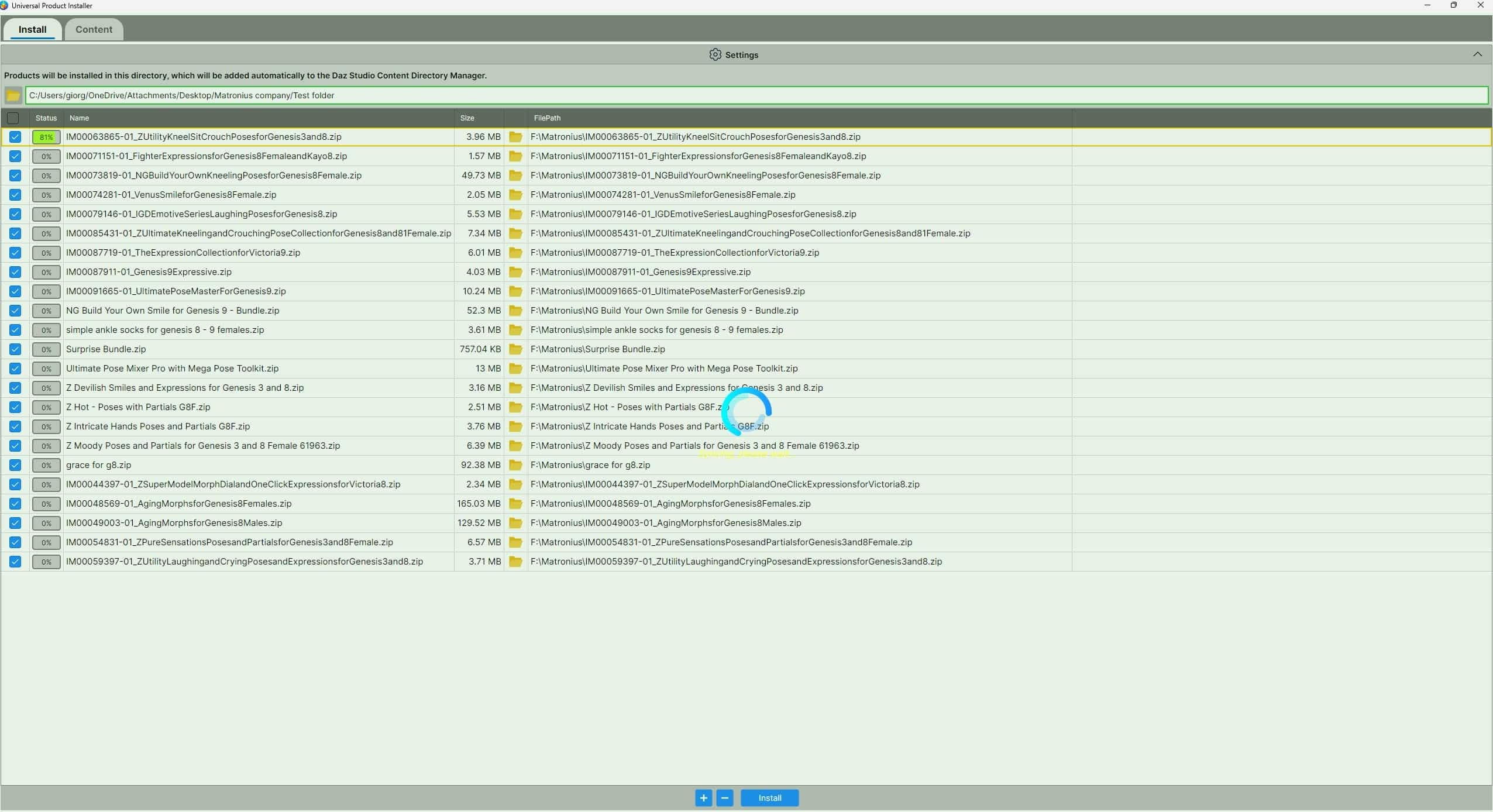Toggle the select-all checkbox in the header

[14, 118]
